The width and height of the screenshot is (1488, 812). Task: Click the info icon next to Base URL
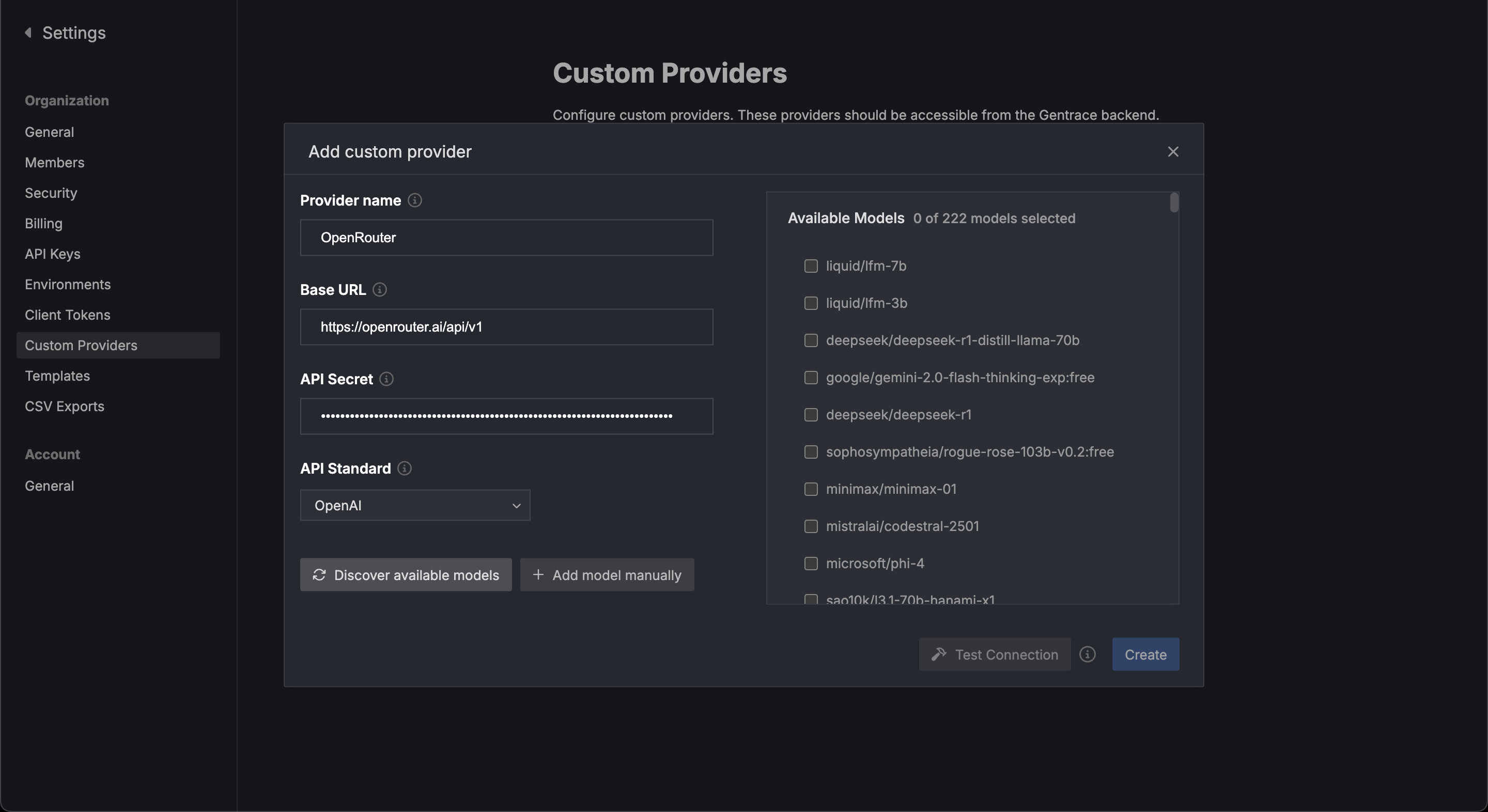pyautogui.click(x=379, y=290)
